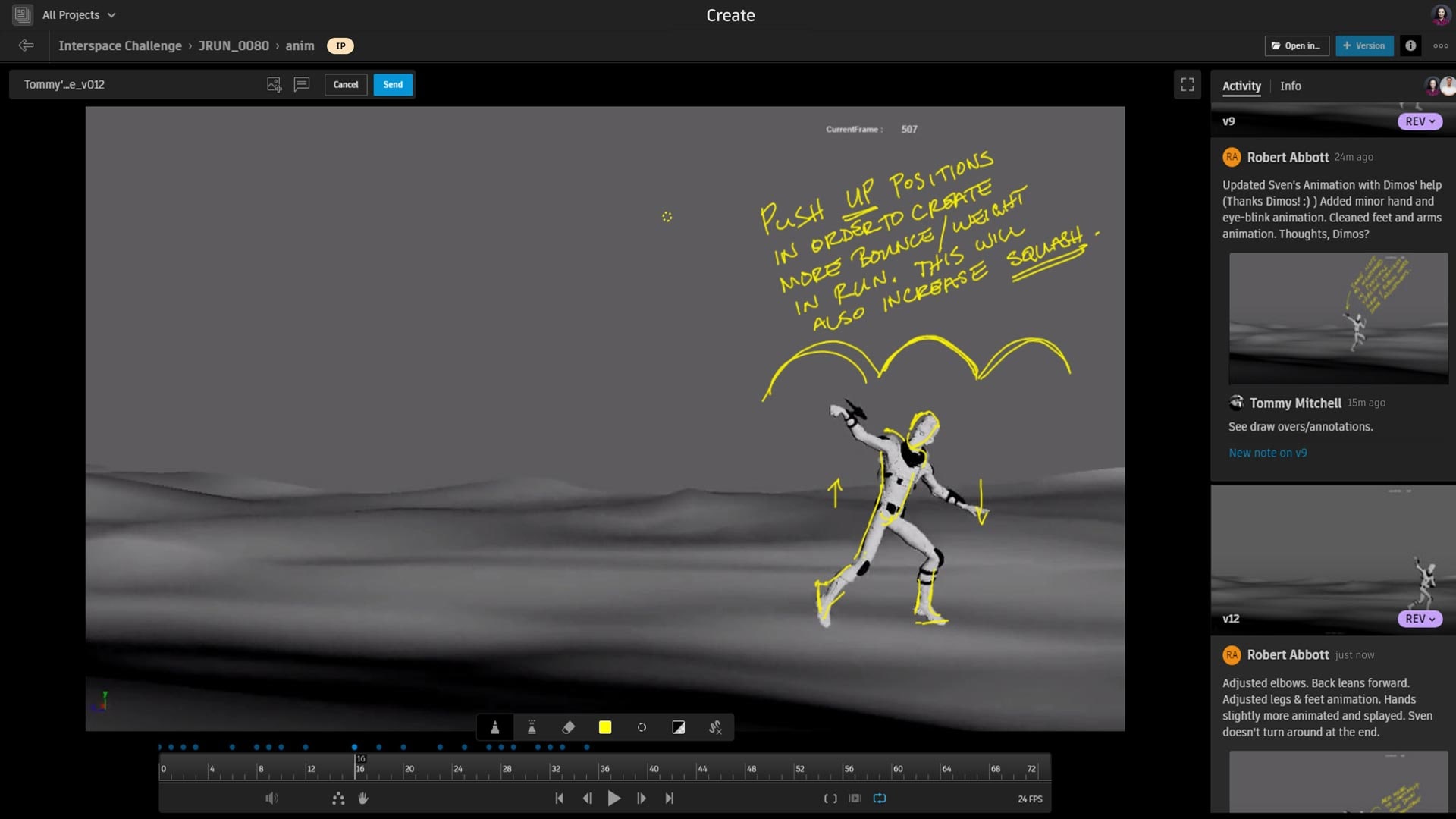Toggle the contrast overlay icon
Image resolution: width=1456 pixels, height=819 pixels.
(679, 728)
